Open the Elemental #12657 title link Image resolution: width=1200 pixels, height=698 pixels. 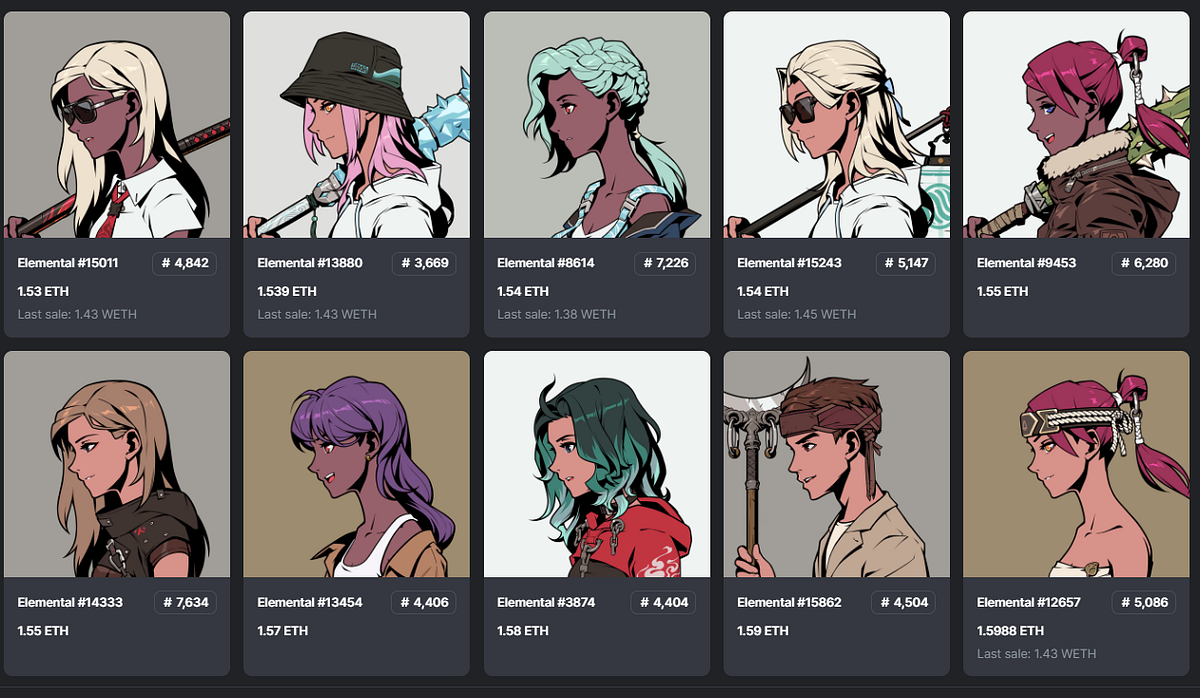1029,603
